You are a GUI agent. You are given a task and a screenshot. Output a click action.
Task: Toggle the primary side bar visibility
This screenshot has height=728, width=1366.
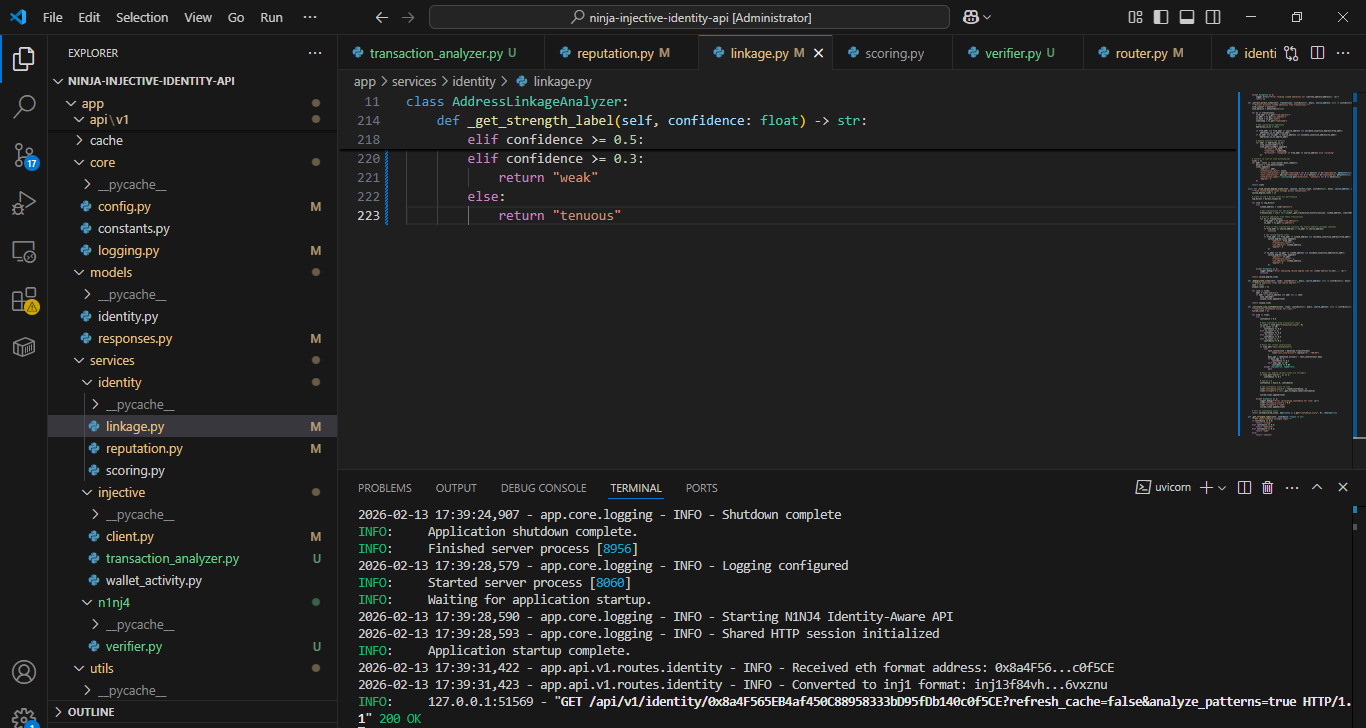[1161, 17]
